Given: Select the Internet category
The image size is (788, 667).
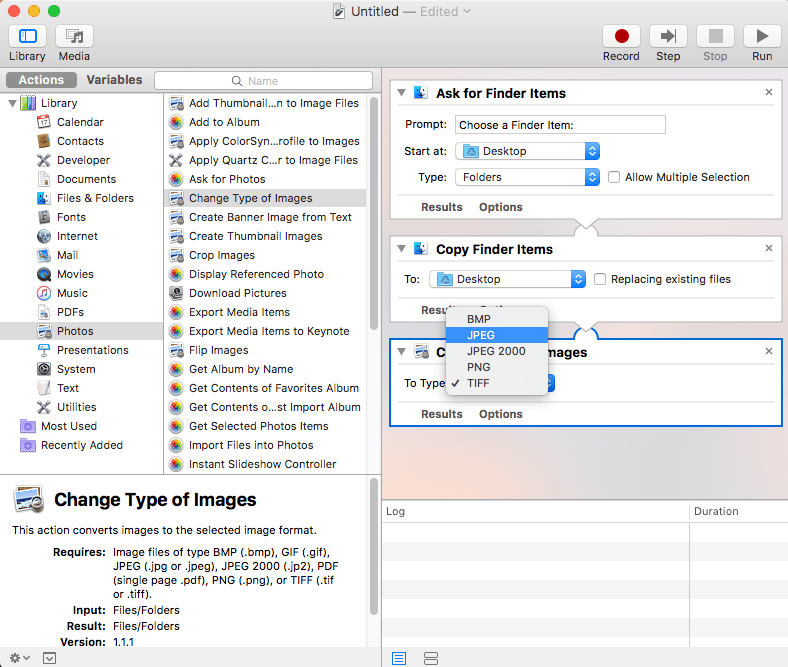Looking at the screenshot, I should (77, 236).
